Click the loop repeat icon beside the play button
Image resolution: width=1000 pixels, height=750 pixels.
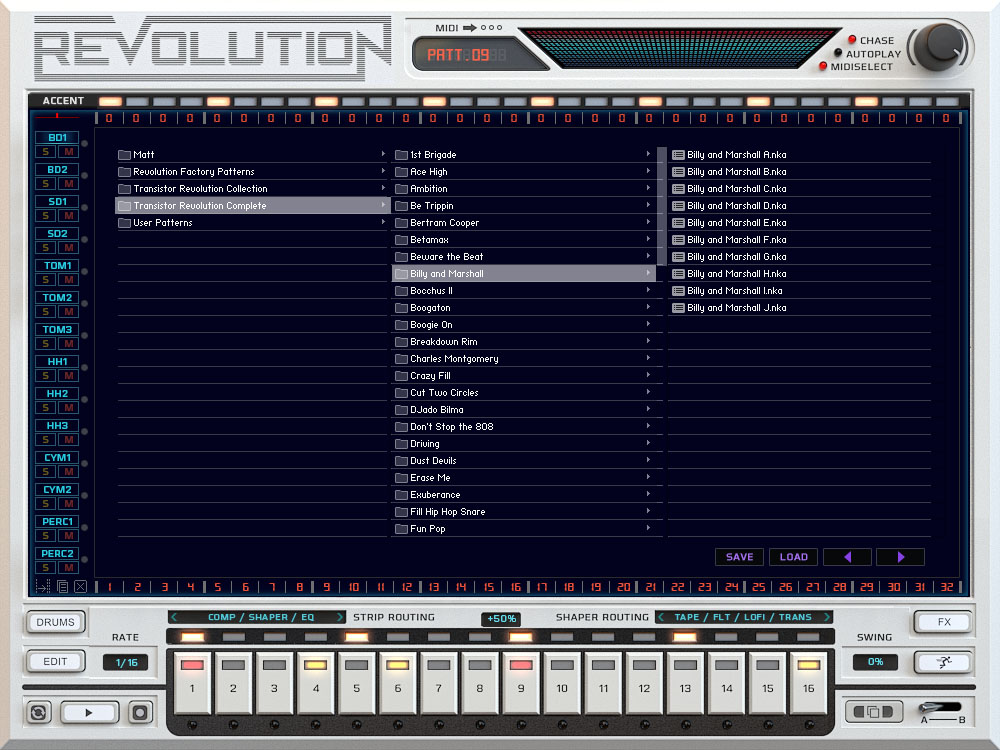coord(37,712)
